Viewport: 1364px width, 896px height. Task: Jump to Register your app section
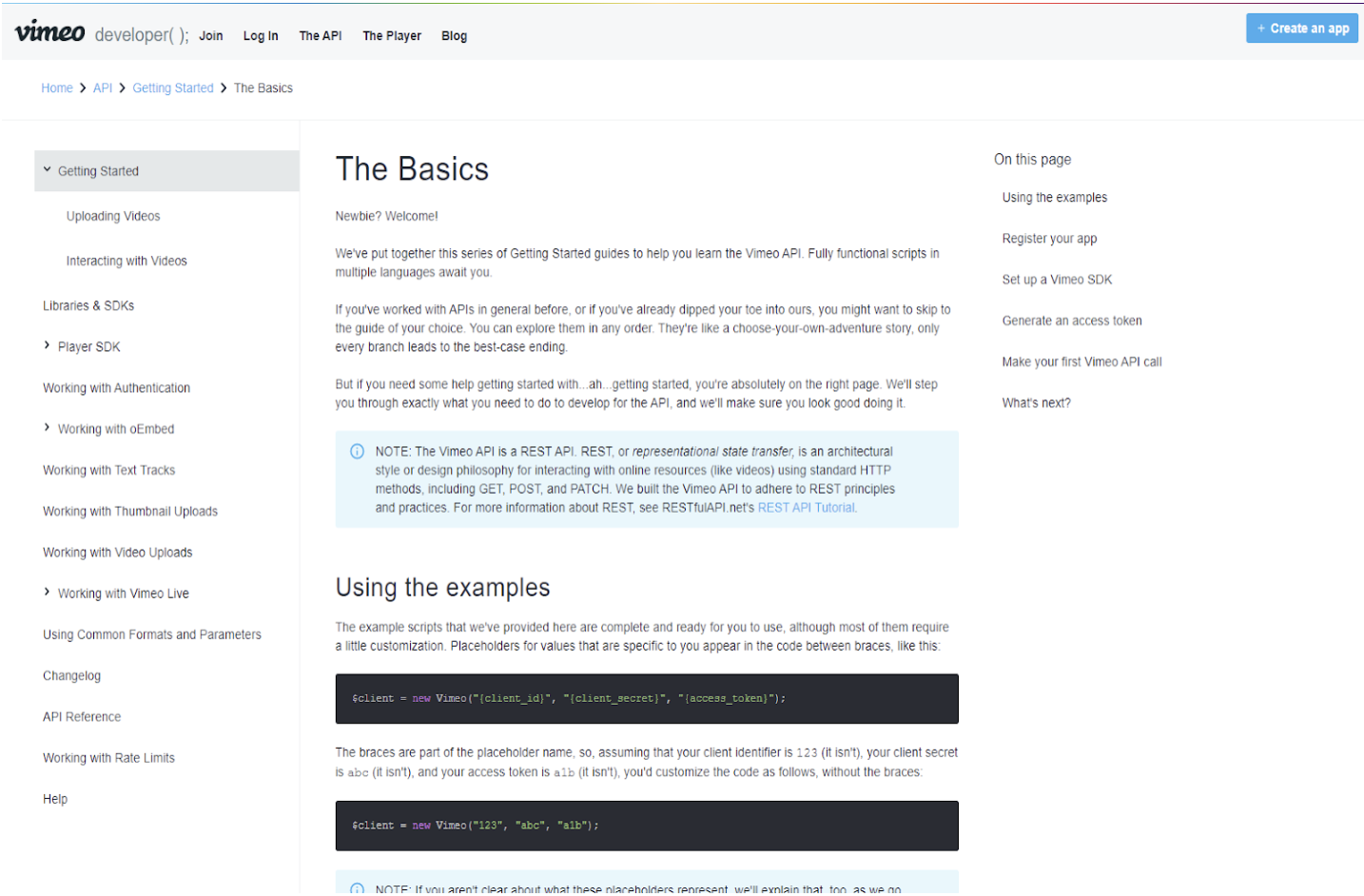click(x=1048, y=239)
